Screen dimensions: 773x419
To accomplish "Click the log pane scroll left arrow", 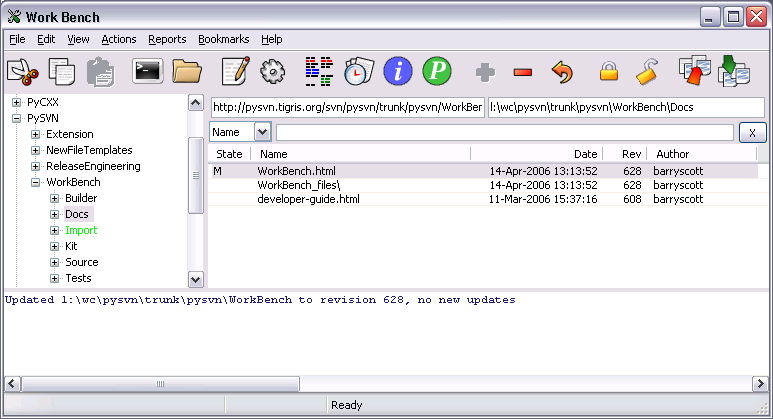I will 12,384.
